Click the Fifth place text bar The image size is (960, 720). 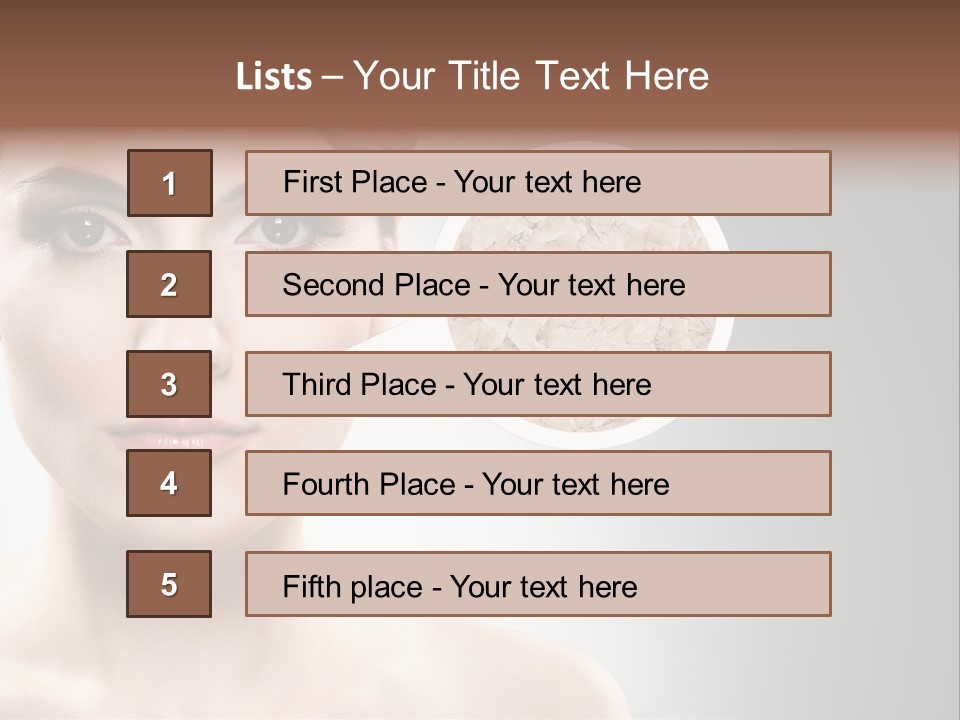538,585
